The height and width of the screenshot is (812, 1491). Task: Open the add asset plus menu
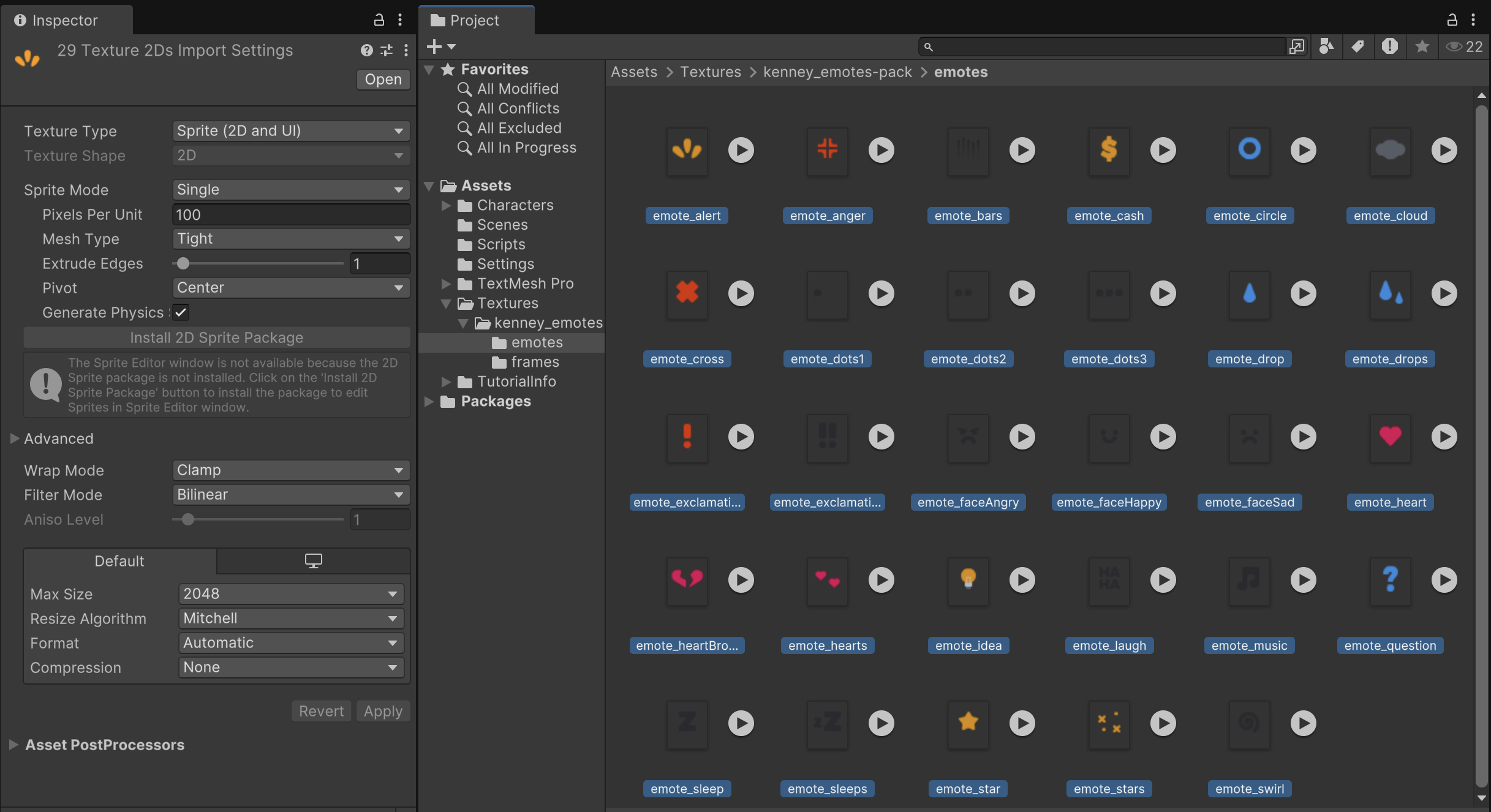[440, 47]
